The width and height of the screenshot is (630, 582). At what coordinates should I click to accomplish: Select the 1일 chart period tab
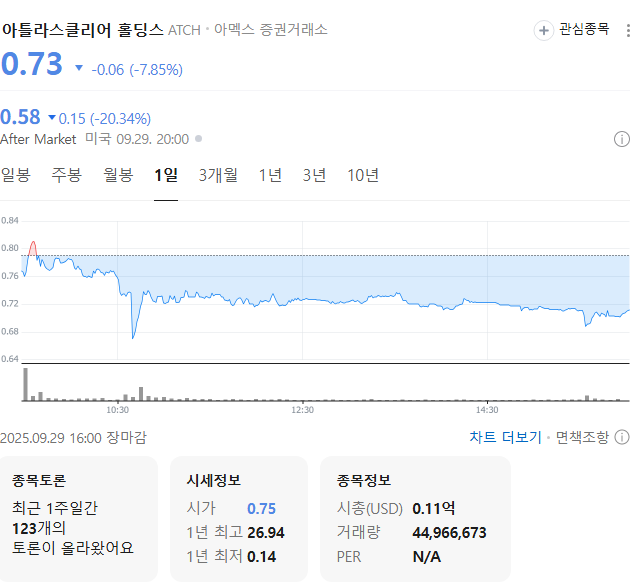coord(166,175)
